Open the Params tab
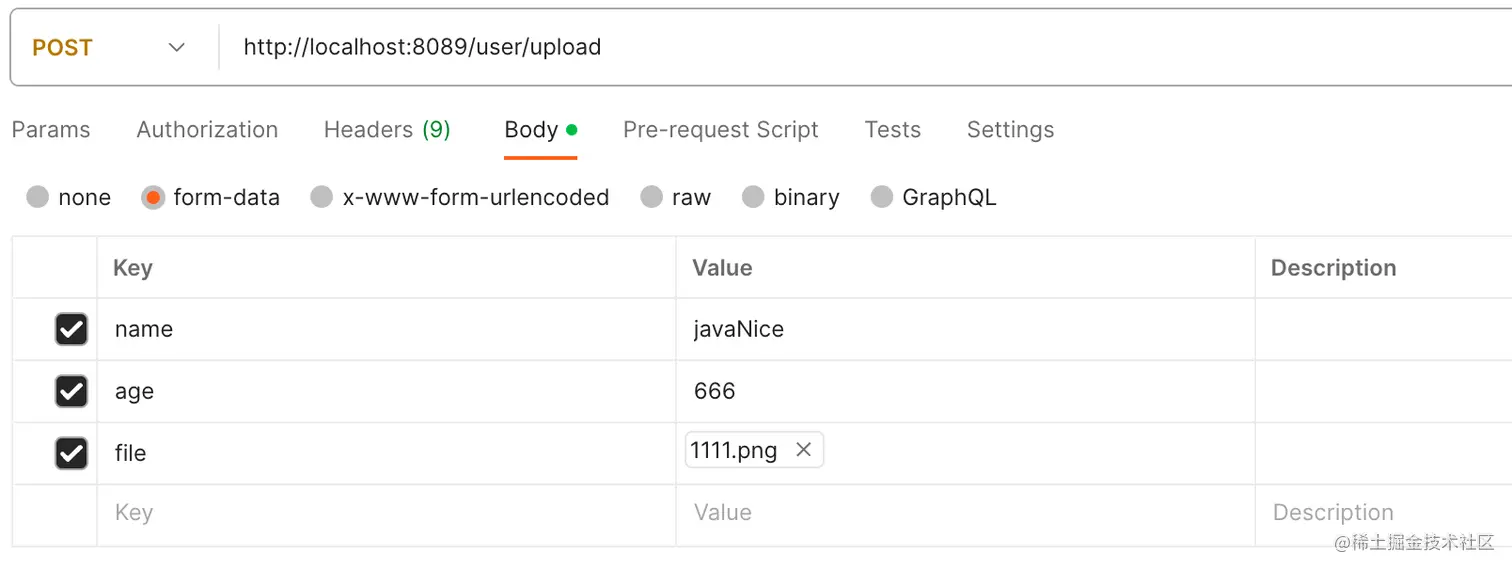Screen dimensions: 1512x570 click(x=51, y=130)
